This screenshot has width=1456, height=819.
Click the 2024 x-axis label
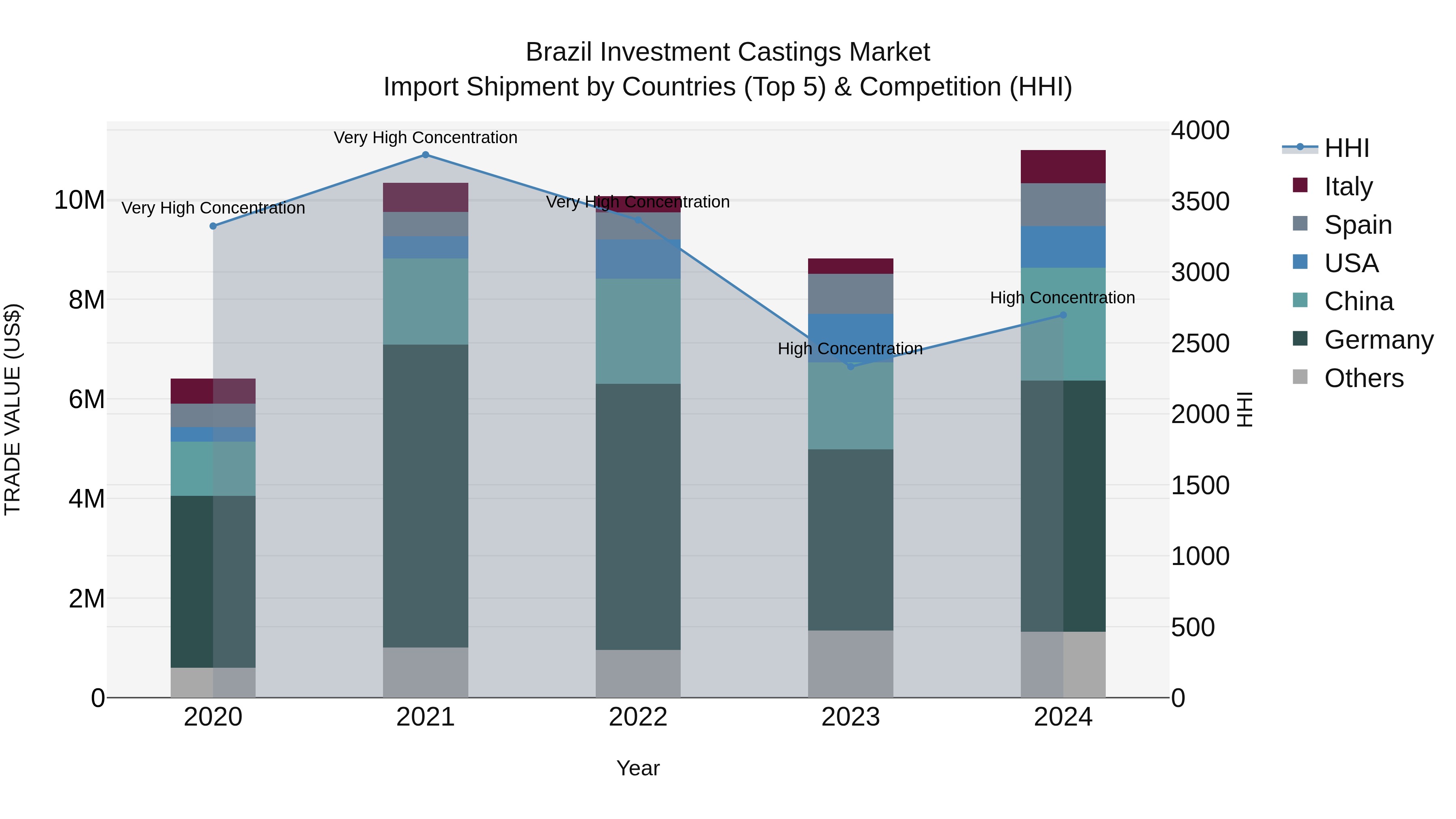point(1063,717)
